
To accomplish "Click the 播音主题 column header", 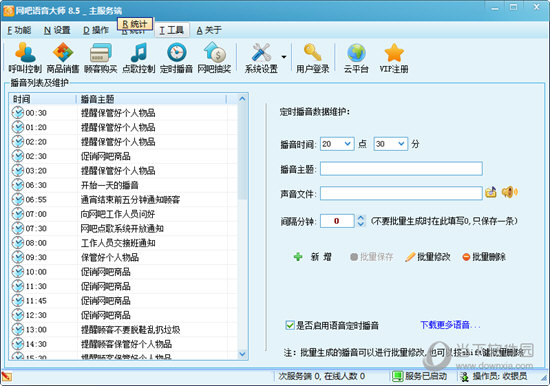I will (x=152, y=99).
